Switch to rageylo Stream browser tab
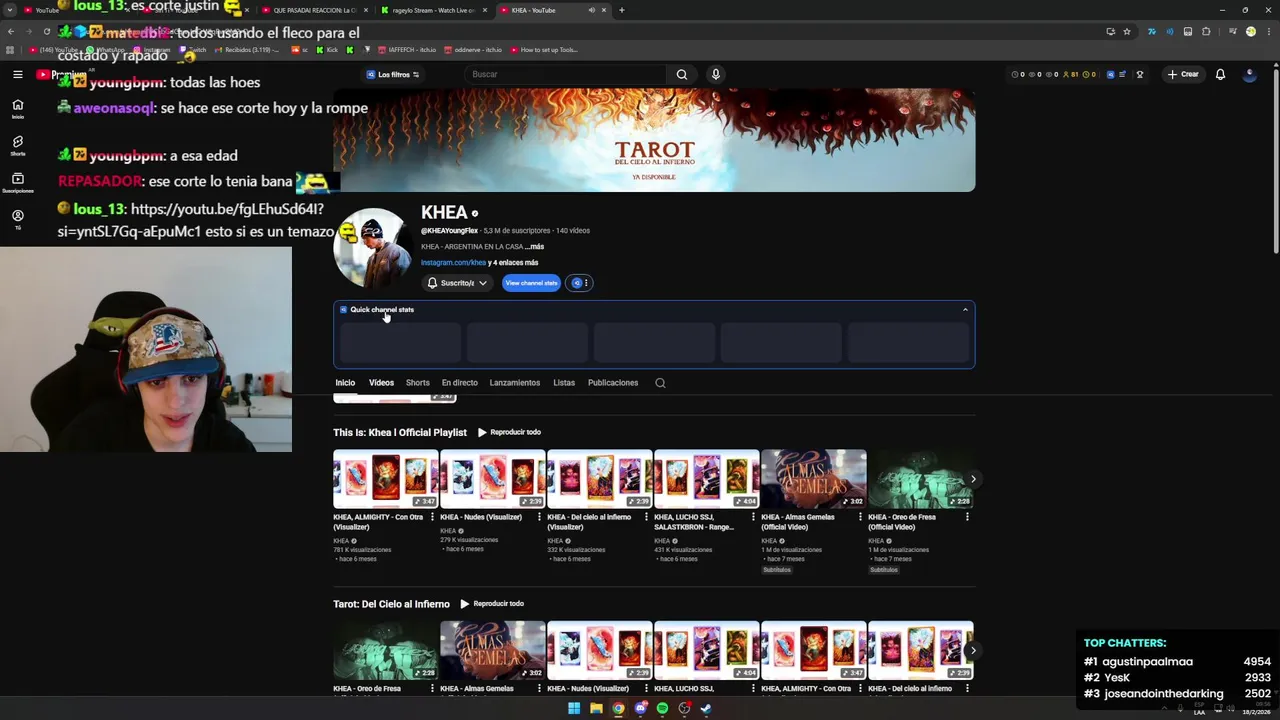Screen dimensions: 1280x720 coord(434,10)
